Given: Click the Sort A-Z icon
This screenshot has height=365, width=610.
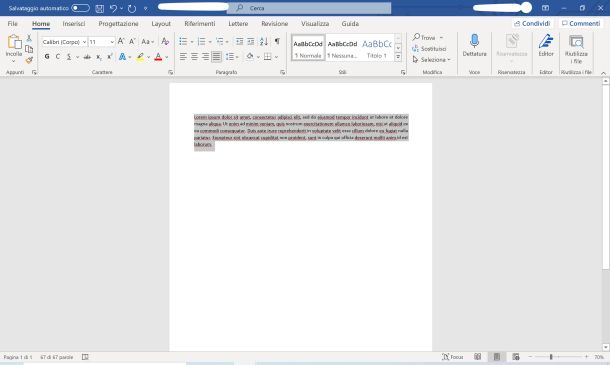Looking at the screenshot, I should pyautogui.click(x=264, y=41).
